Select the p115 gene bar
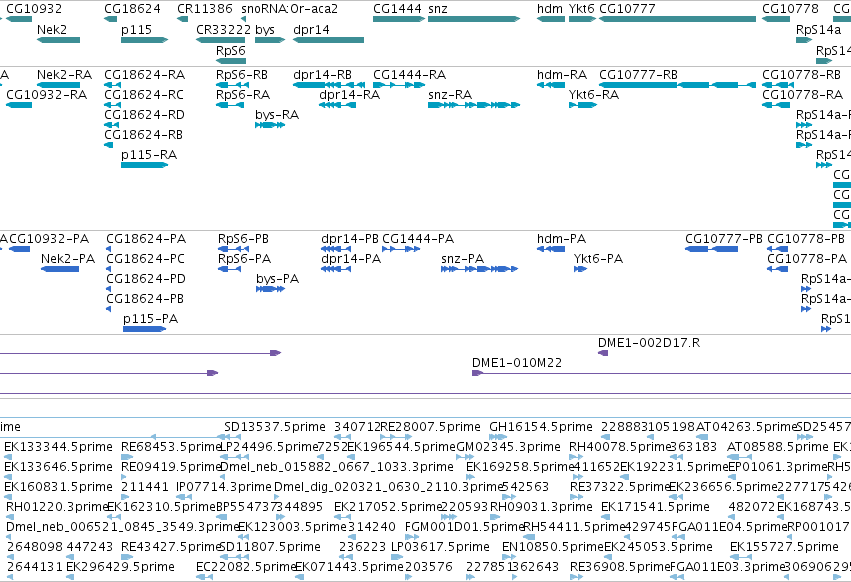This screenshot has width=851, height=582. point(144,40)
